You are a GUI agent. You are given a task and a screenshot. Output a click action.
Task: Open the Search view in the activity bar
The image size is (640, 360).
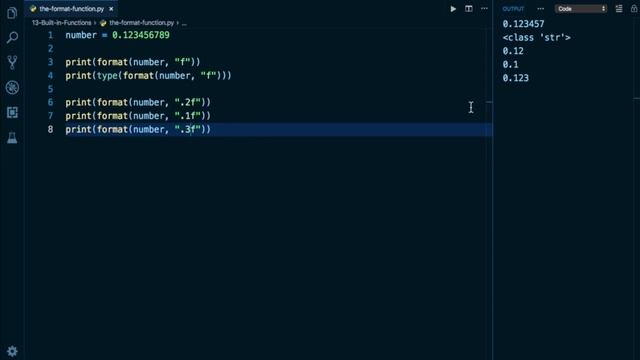12,38
